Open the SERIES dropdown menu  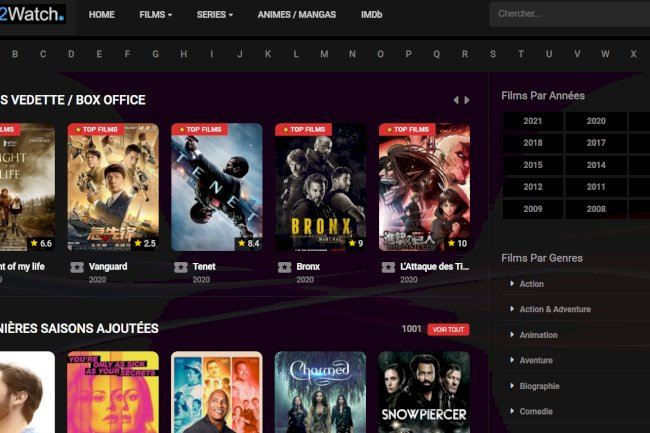click(x=214, y=15)
